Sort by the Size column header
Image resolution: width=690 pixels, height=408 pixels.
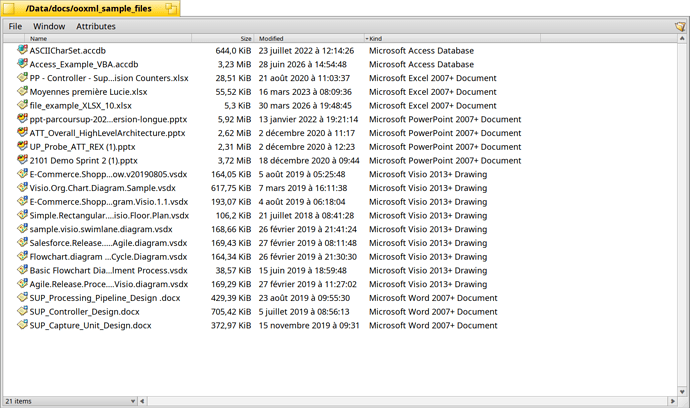coord(222,38)
